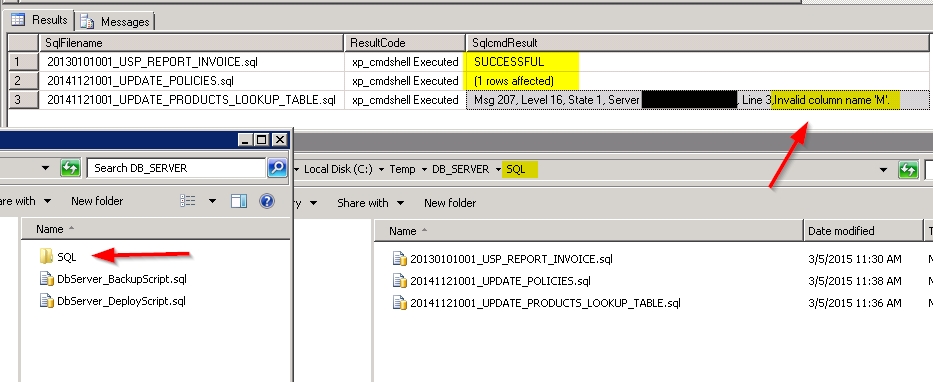Close the DB_SERVER explorer window

point(280,140)
